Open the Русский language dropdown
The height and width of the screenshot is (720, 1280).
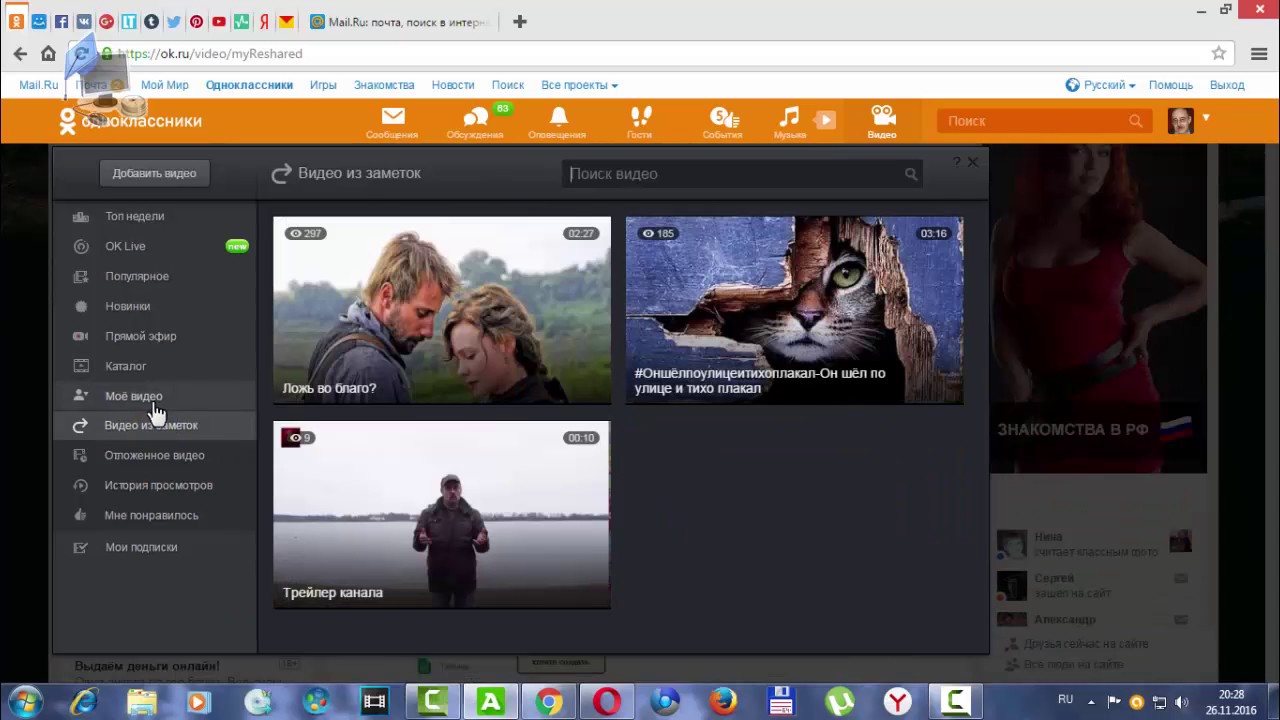pos(1100,85)
